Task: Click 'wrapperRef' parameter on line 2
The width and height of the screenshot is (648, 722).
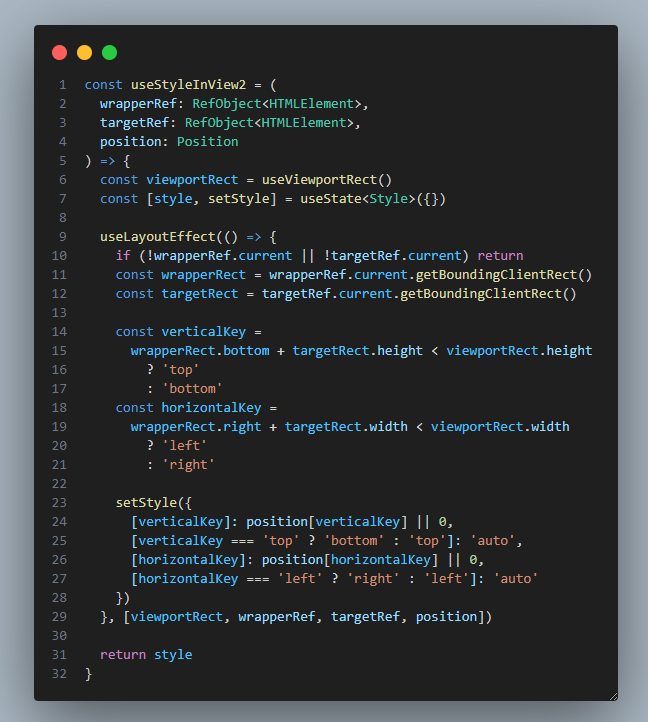Action: (x=138, y=104)
